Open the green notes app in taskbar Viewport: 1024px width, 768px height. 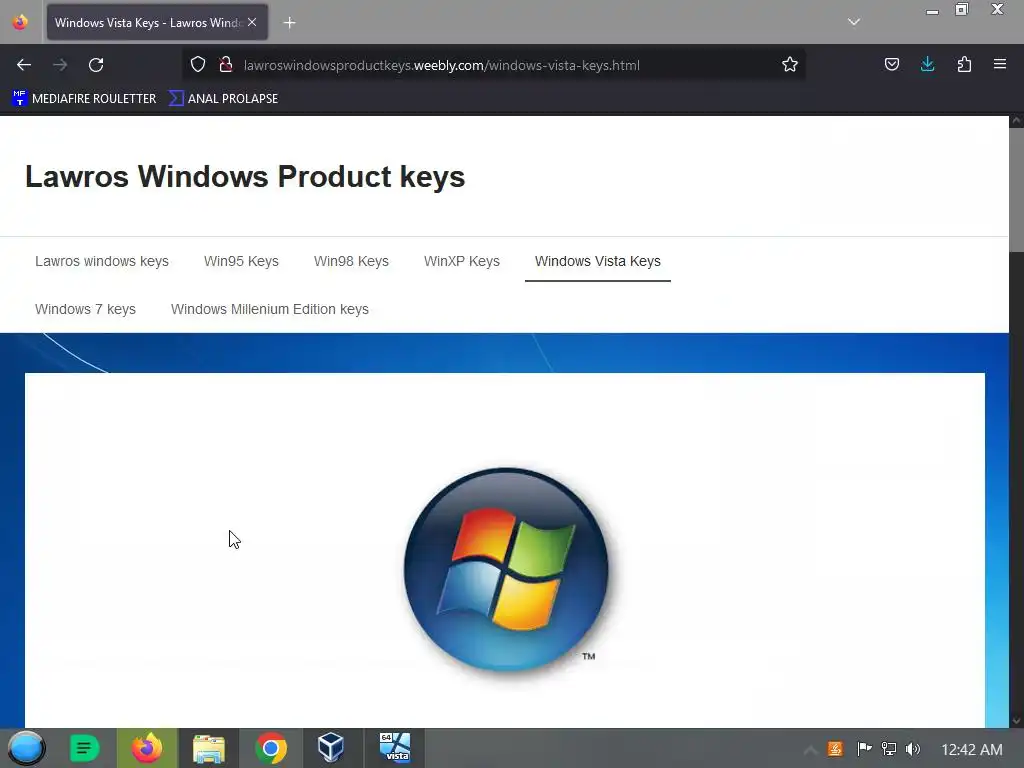coord(84,748)
